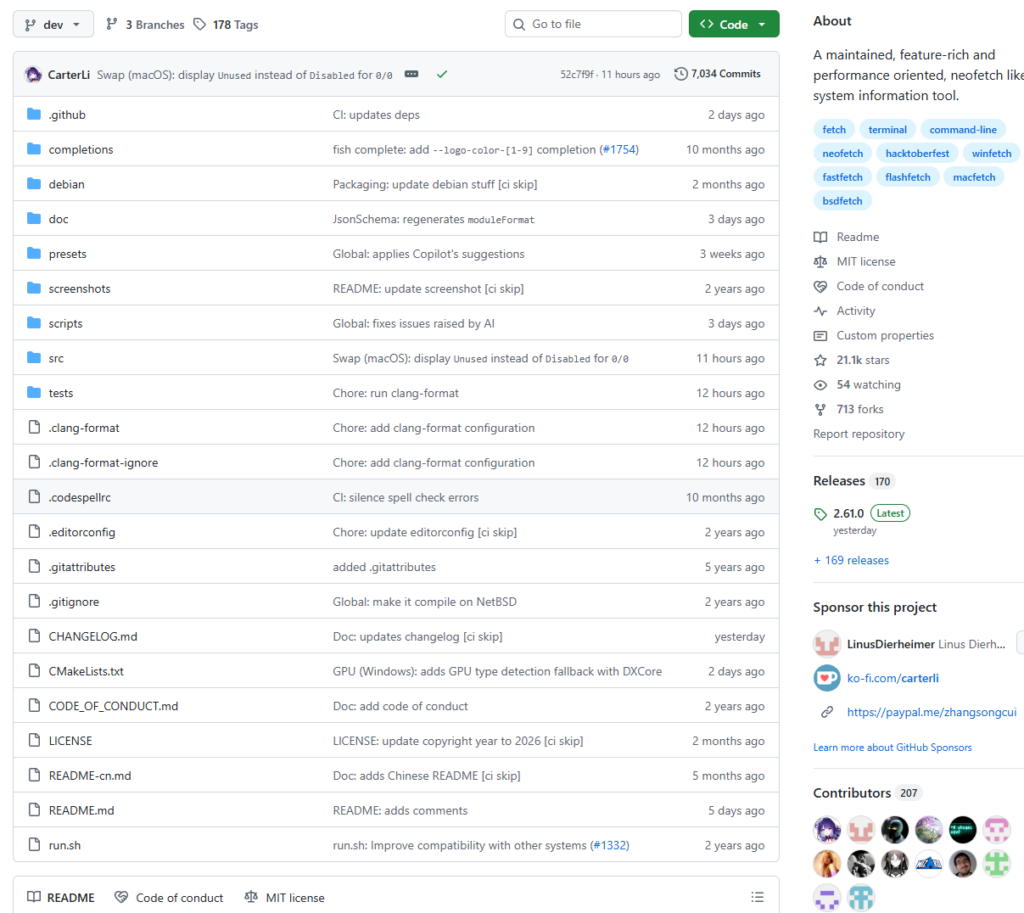Click the Report repository link
This screenshot has width=1024, height=913.
pyautogui.click(x=858, y=434)
